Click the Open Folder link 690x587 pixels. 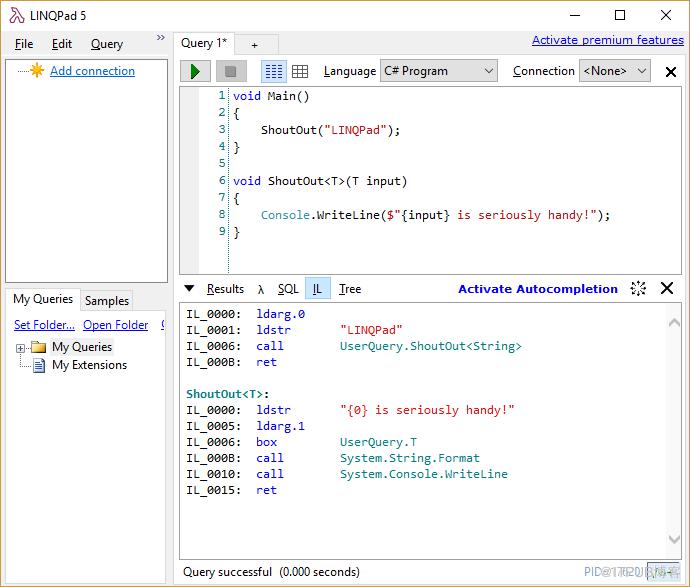coord(116,325)
